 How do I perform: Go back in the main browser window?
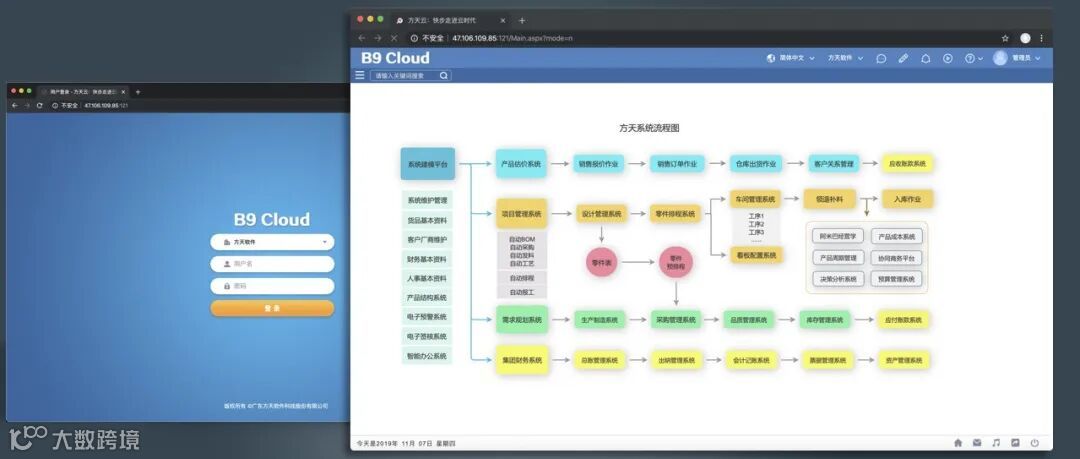click(362, 38)
